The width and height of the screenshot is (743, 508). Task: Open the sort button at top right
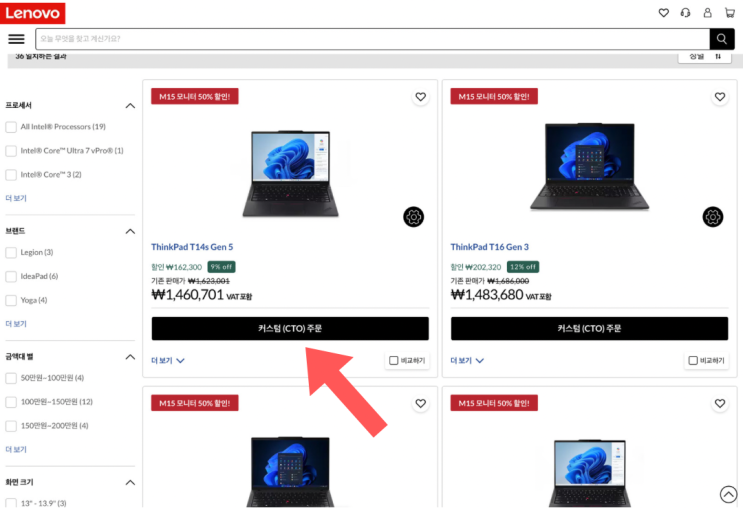click(x=705, y=57)
